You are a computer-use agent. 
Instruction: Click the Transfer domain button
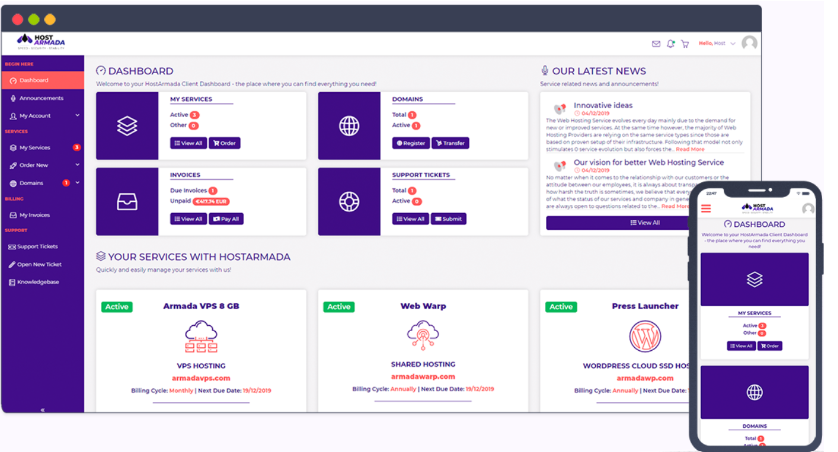point(450,143)
